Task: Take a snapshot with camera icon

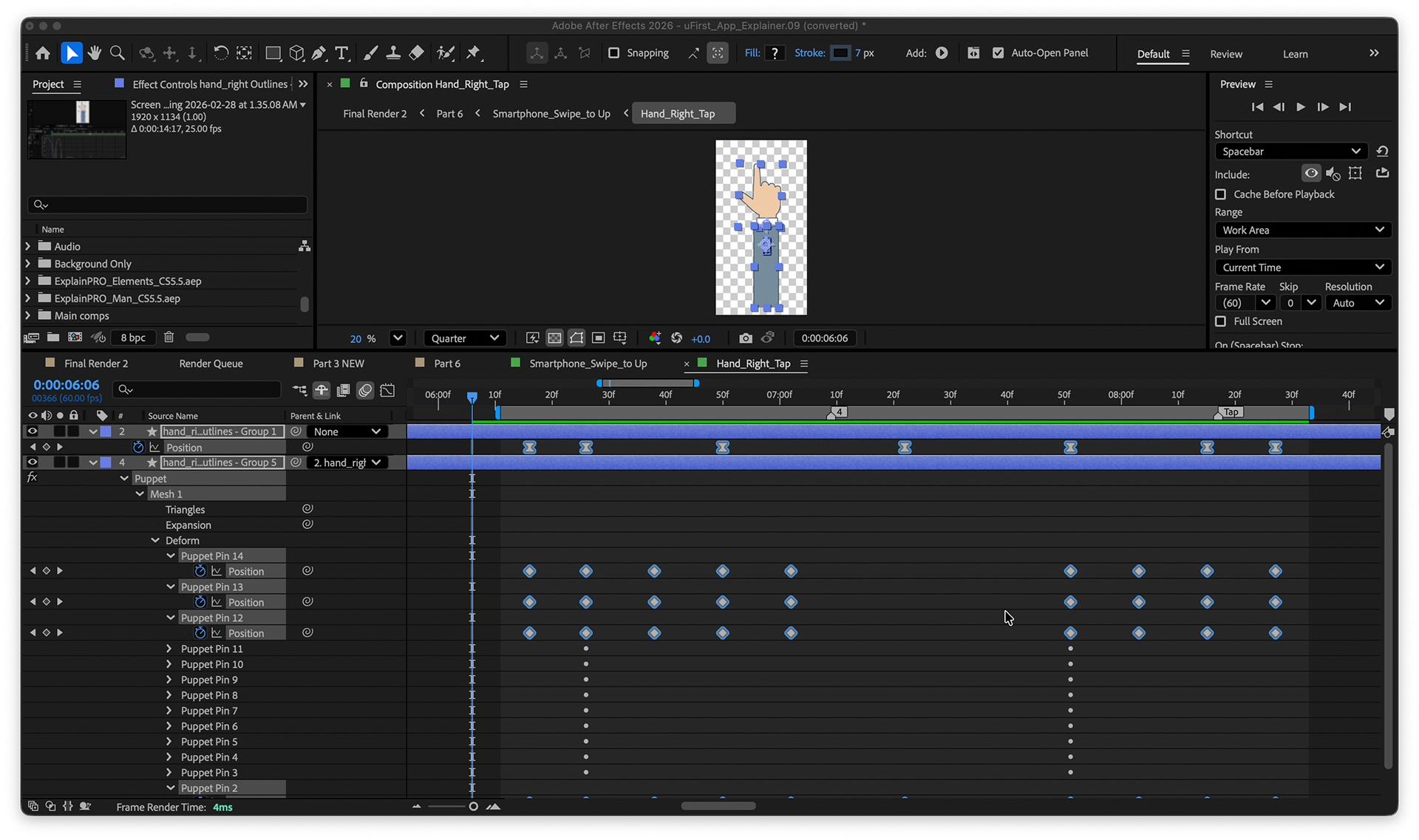Action: [745, 338]
